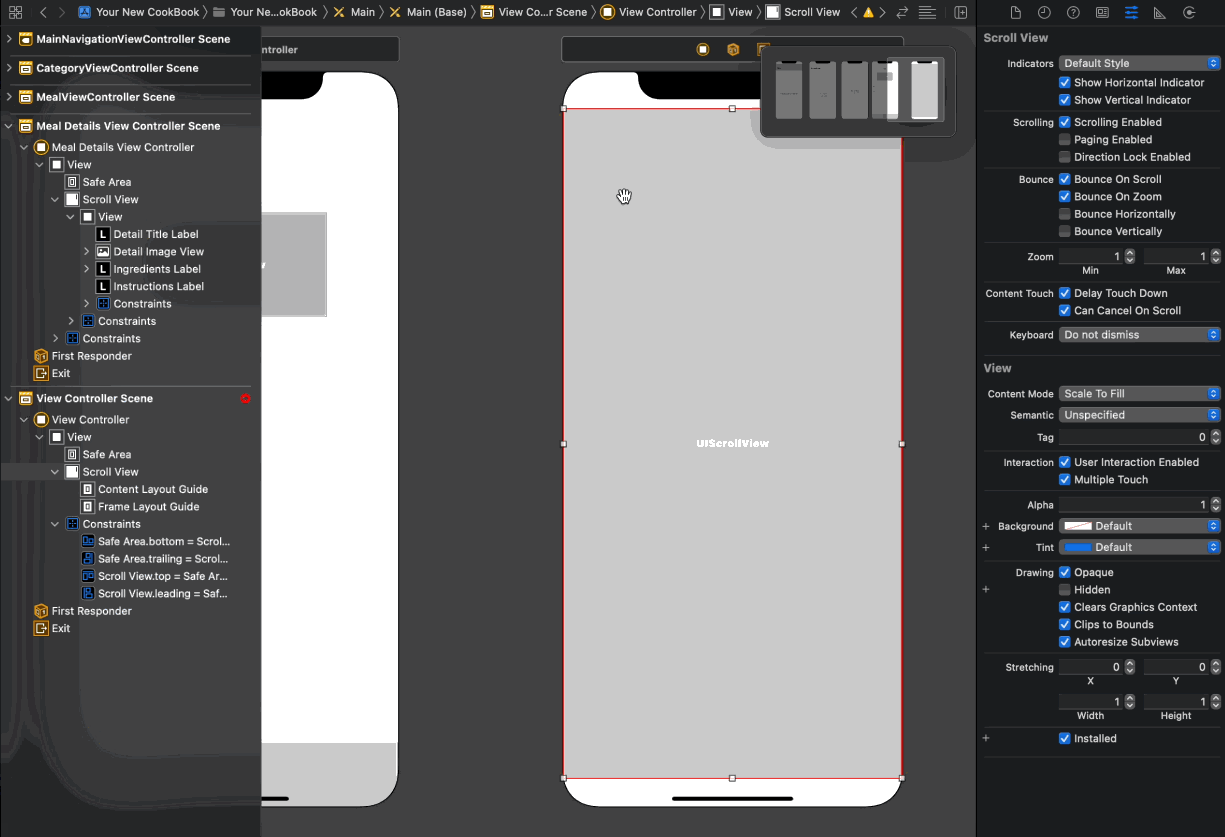This screenshot has width=1225, height=837.
Task: Collapse Meal Details View Controller Scene
Action: tap(10, 126)
